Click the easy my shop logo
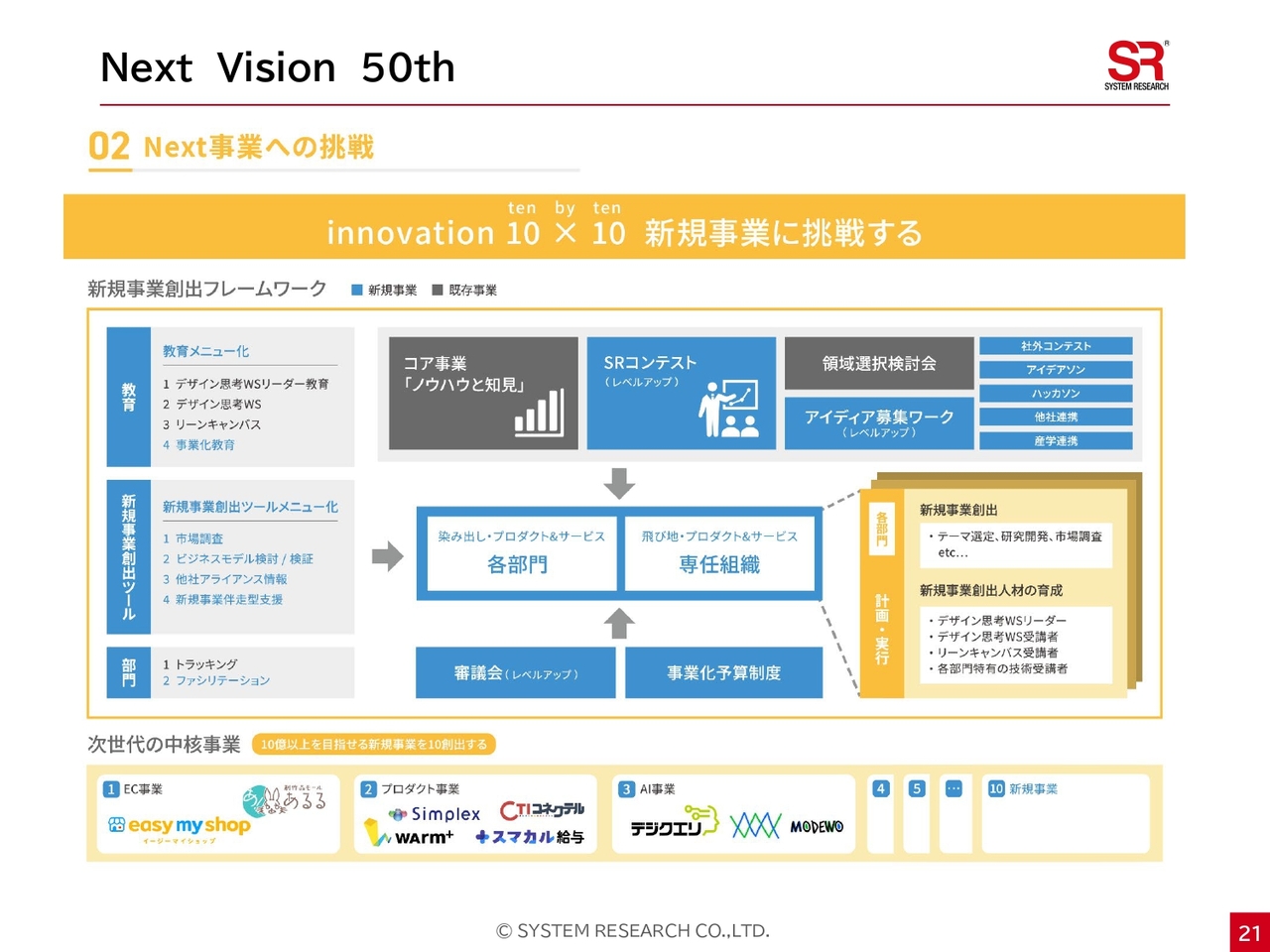The height and width of the screenshot is (952, 1270). [180, 826]
